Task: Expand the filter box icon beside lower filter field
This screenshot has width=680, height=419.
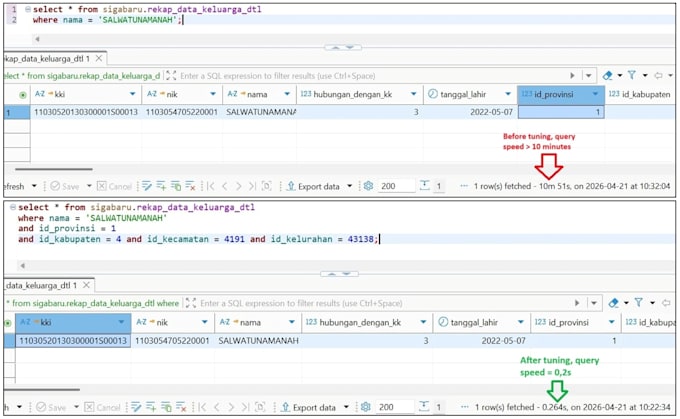Action: tap(191, 303)
